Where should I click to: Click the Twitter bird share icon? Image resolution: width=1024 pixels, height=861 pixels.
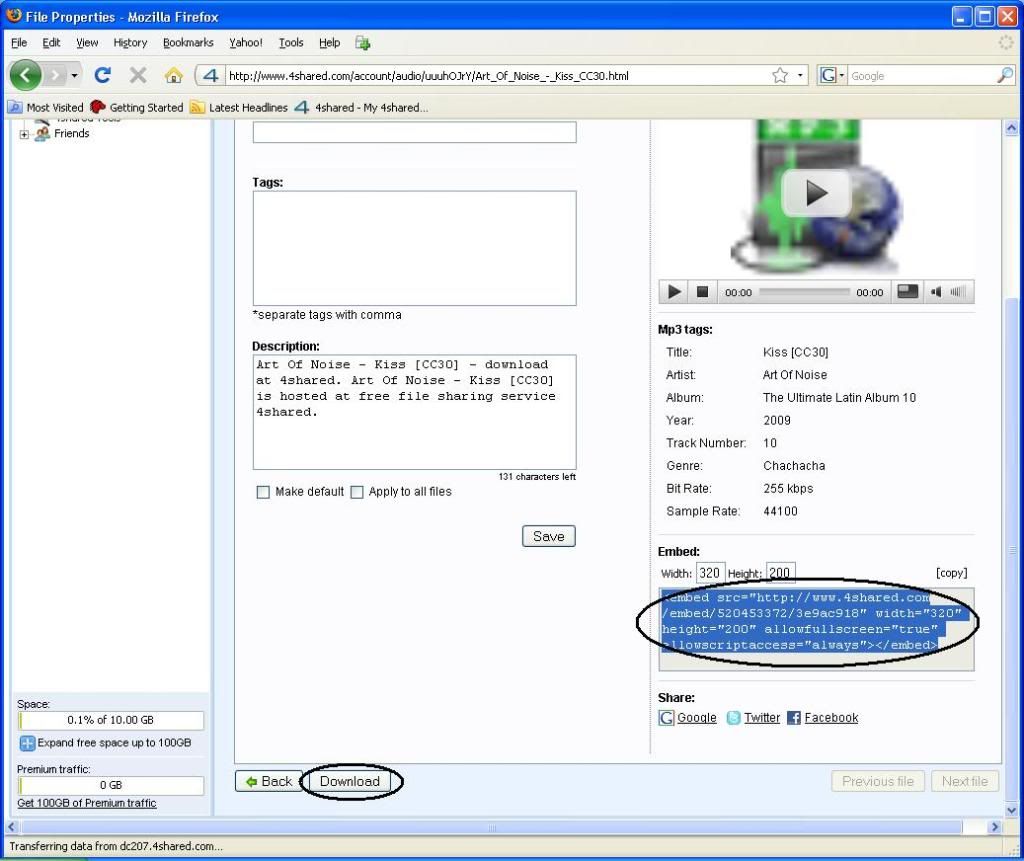[733, 718]
